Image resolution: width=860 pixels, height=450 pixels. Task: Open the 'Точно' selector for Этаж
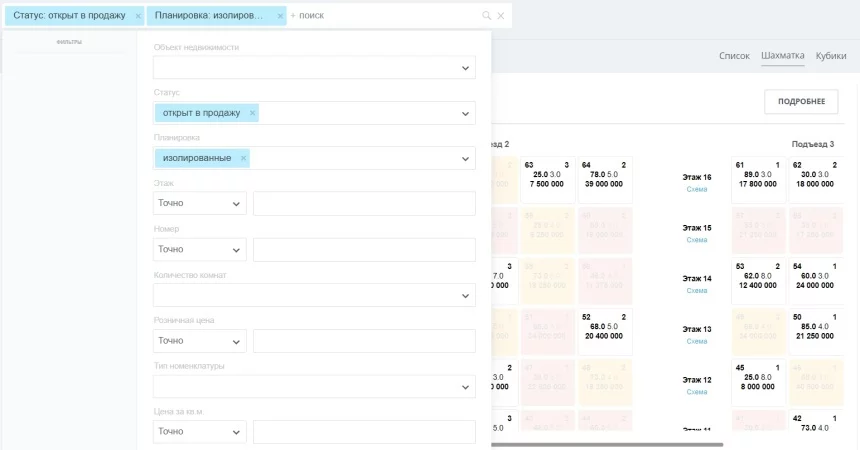(x=200, y=203)
